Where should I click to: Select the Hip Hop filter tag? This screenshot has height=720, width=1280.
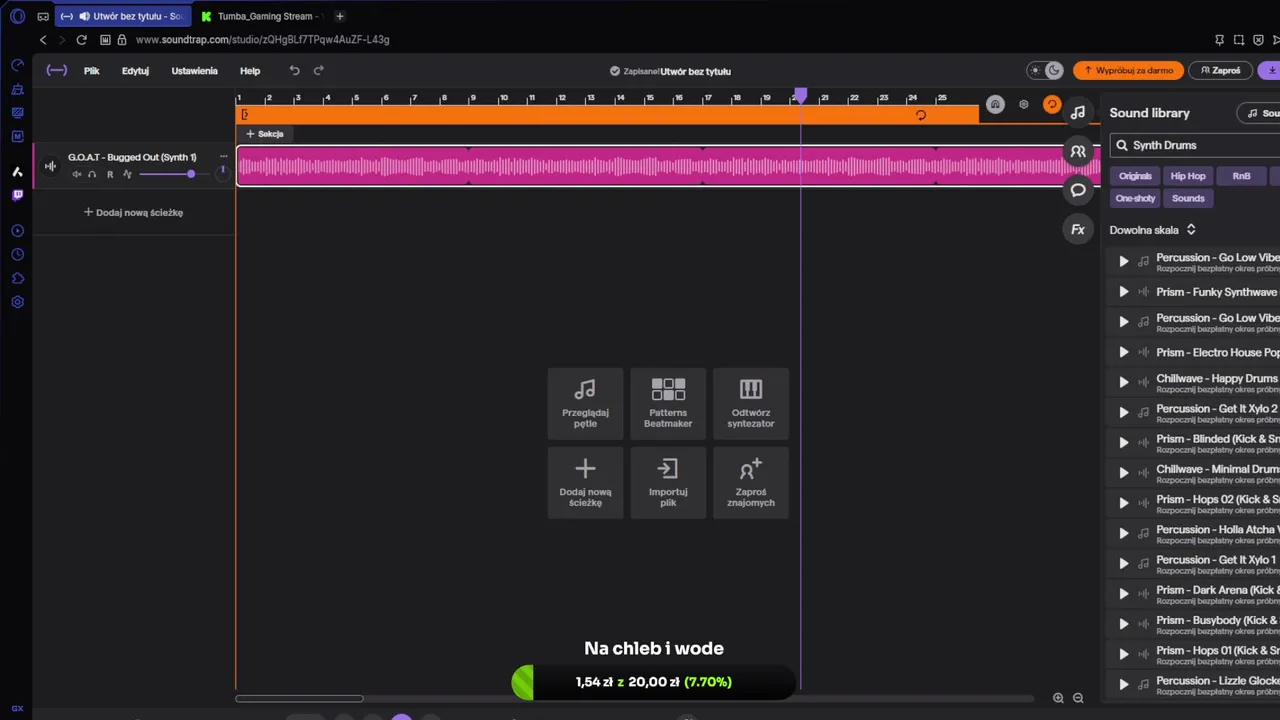tap(1188, 176)
